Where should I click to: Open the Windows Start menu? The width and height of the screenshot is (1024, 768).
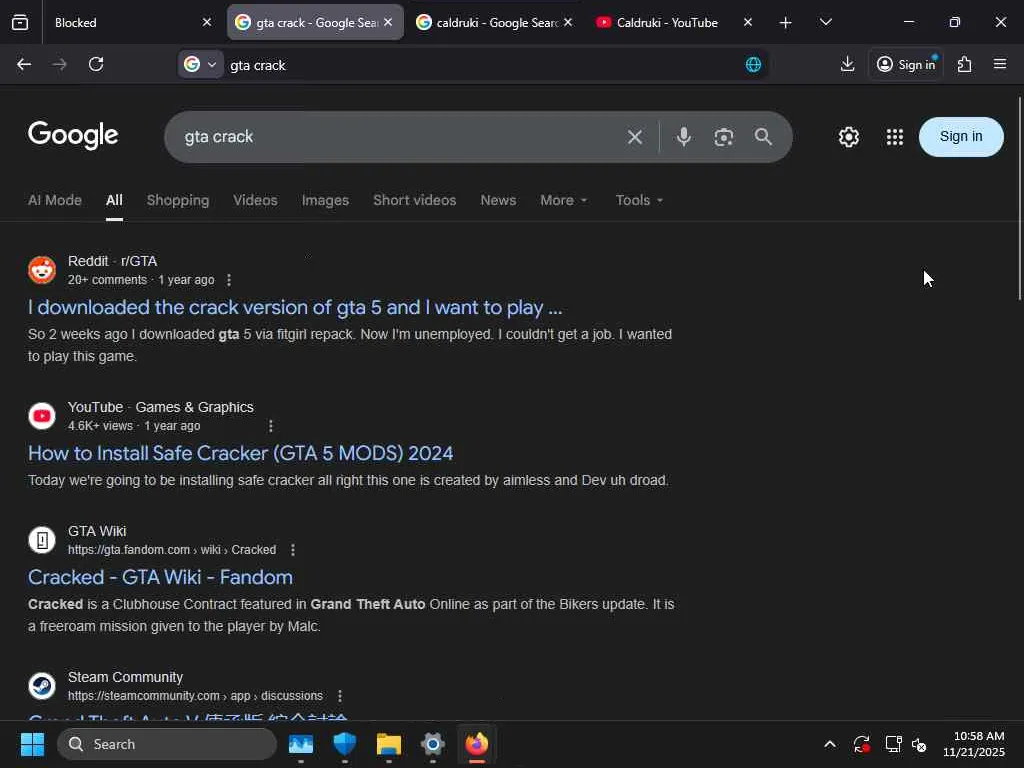point(32,744)
